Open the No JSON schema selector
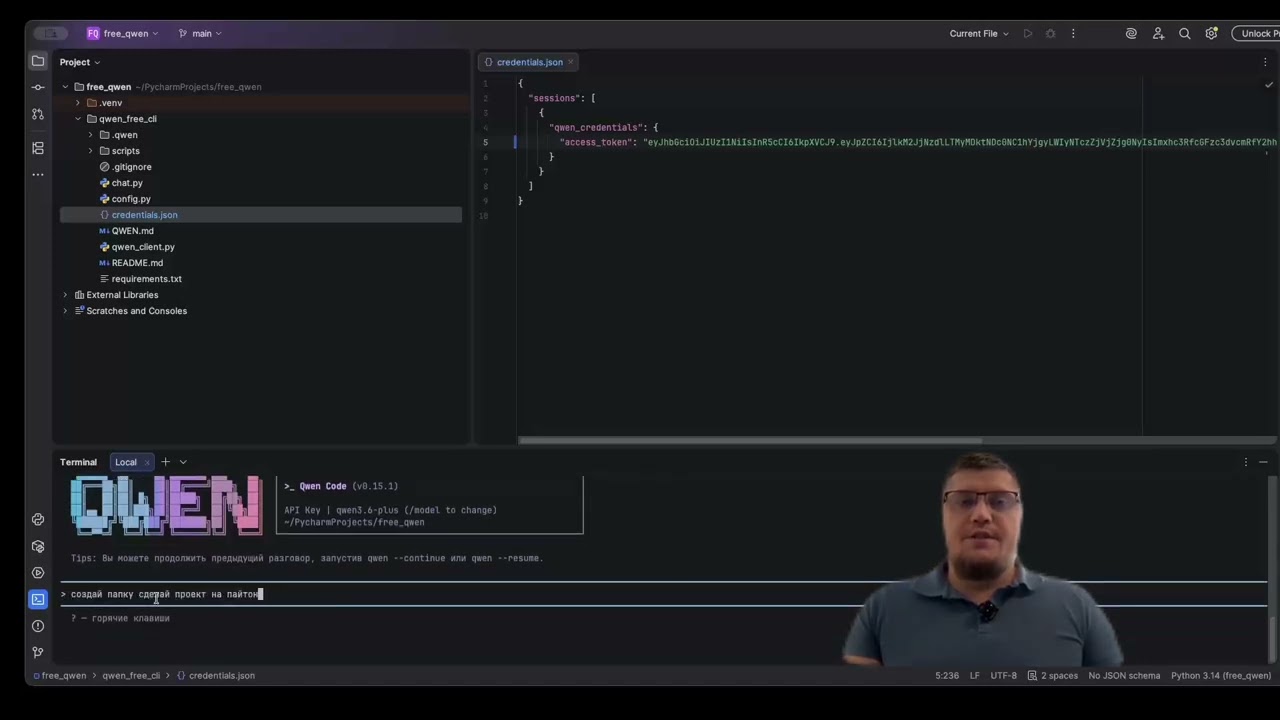This screenshot has width=1280, height=720. [1124, 676]
